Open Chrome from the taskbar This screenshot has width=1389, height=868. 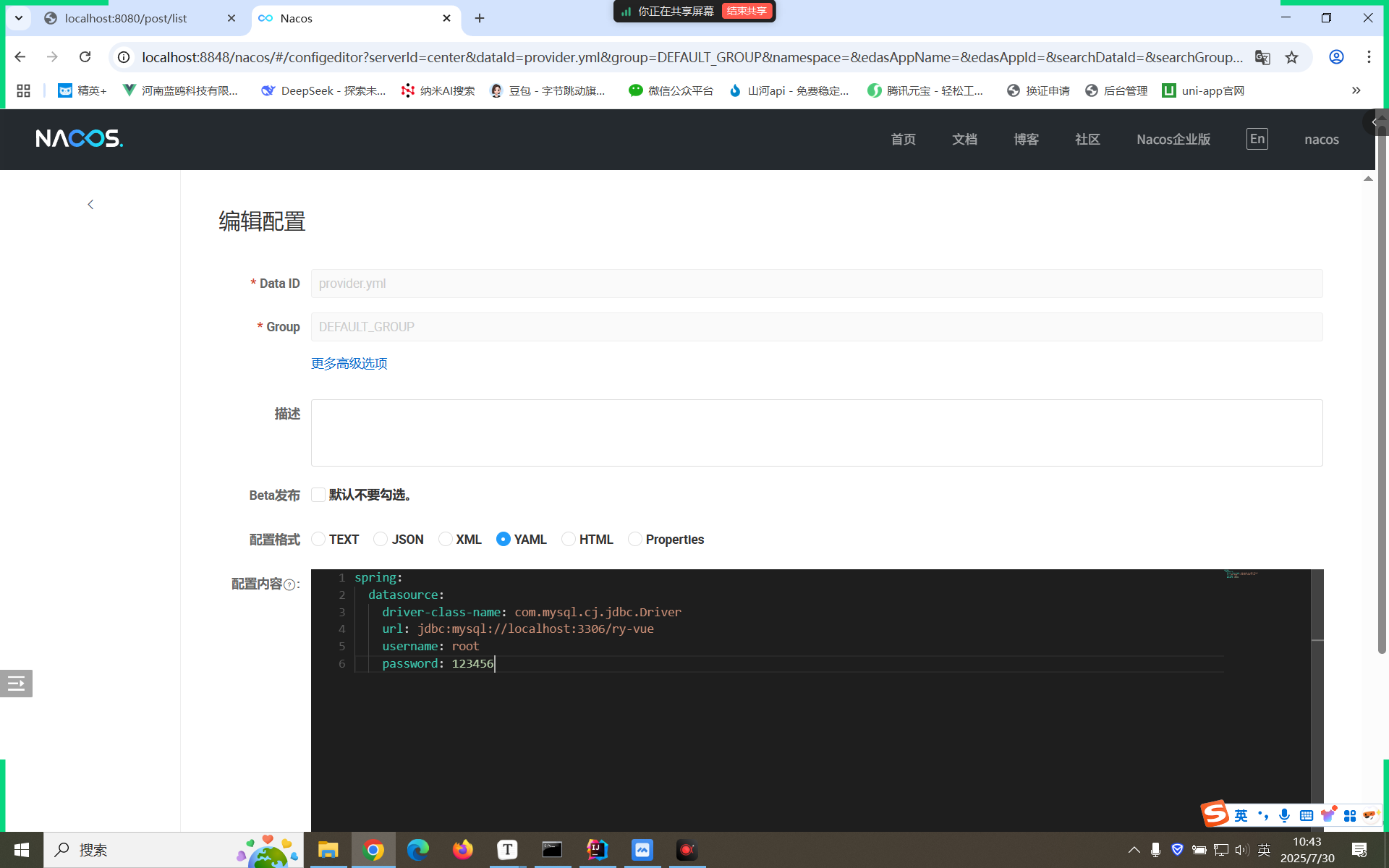[373, 850]
